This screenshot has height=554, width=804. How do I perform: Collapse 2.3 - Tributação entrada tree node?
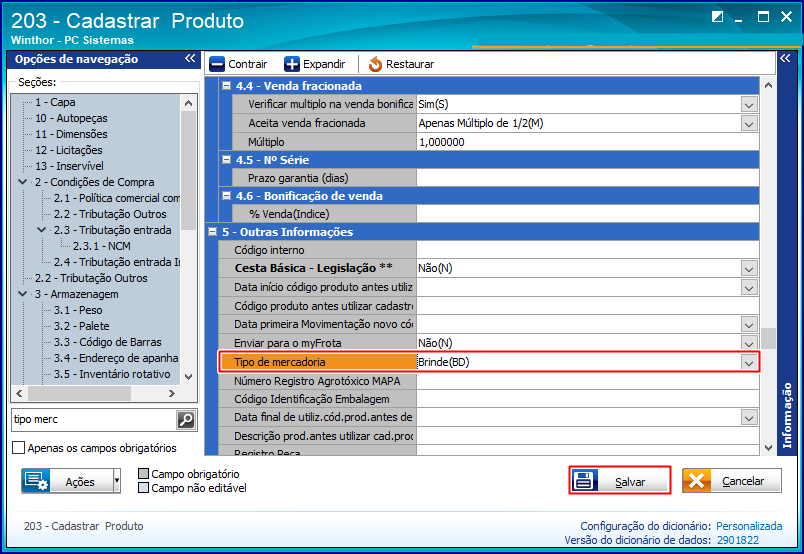(42, 230)
